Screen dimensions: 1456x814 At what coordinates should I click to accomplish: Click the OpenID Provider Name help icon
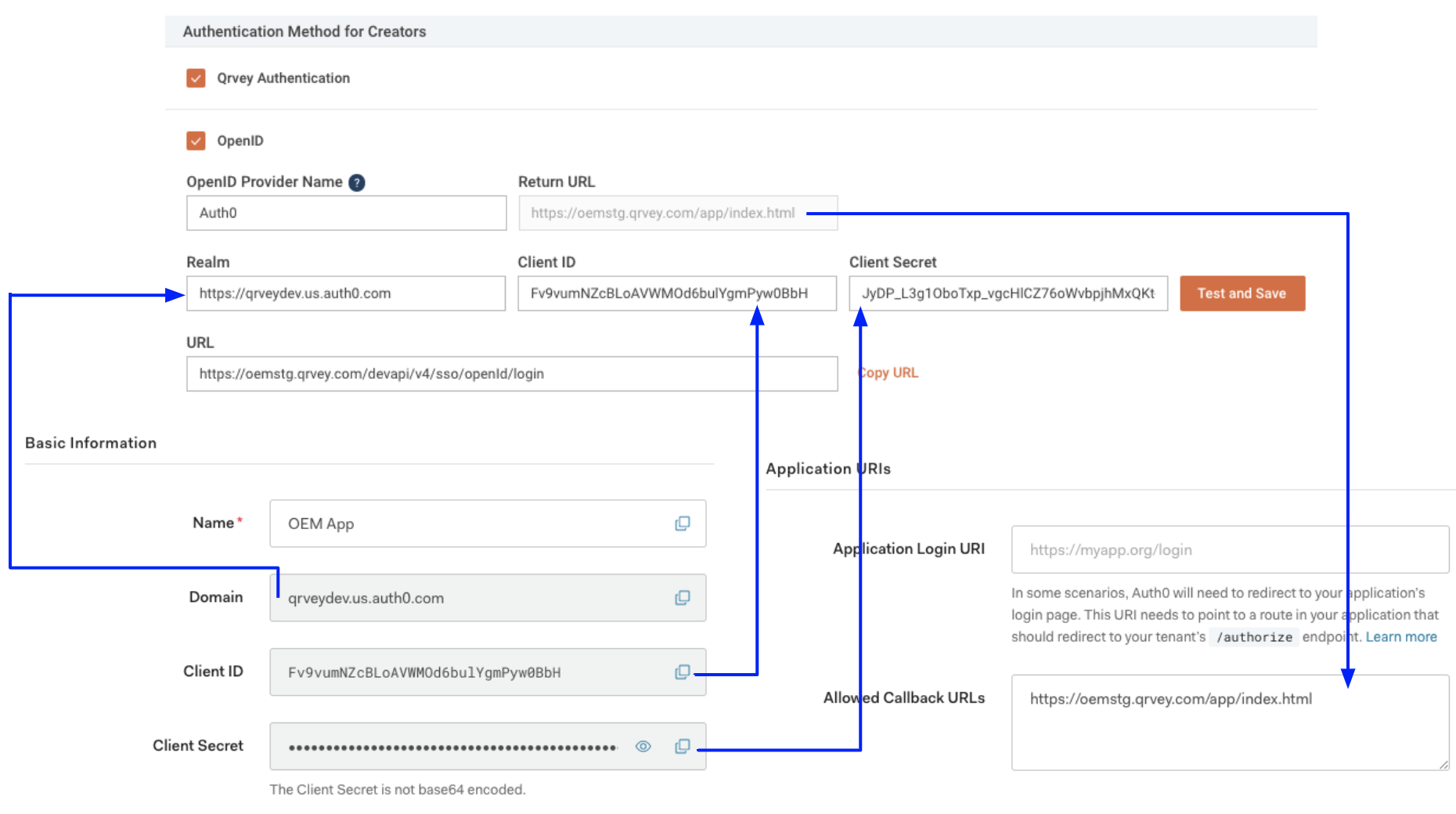[x=356, y=182]
